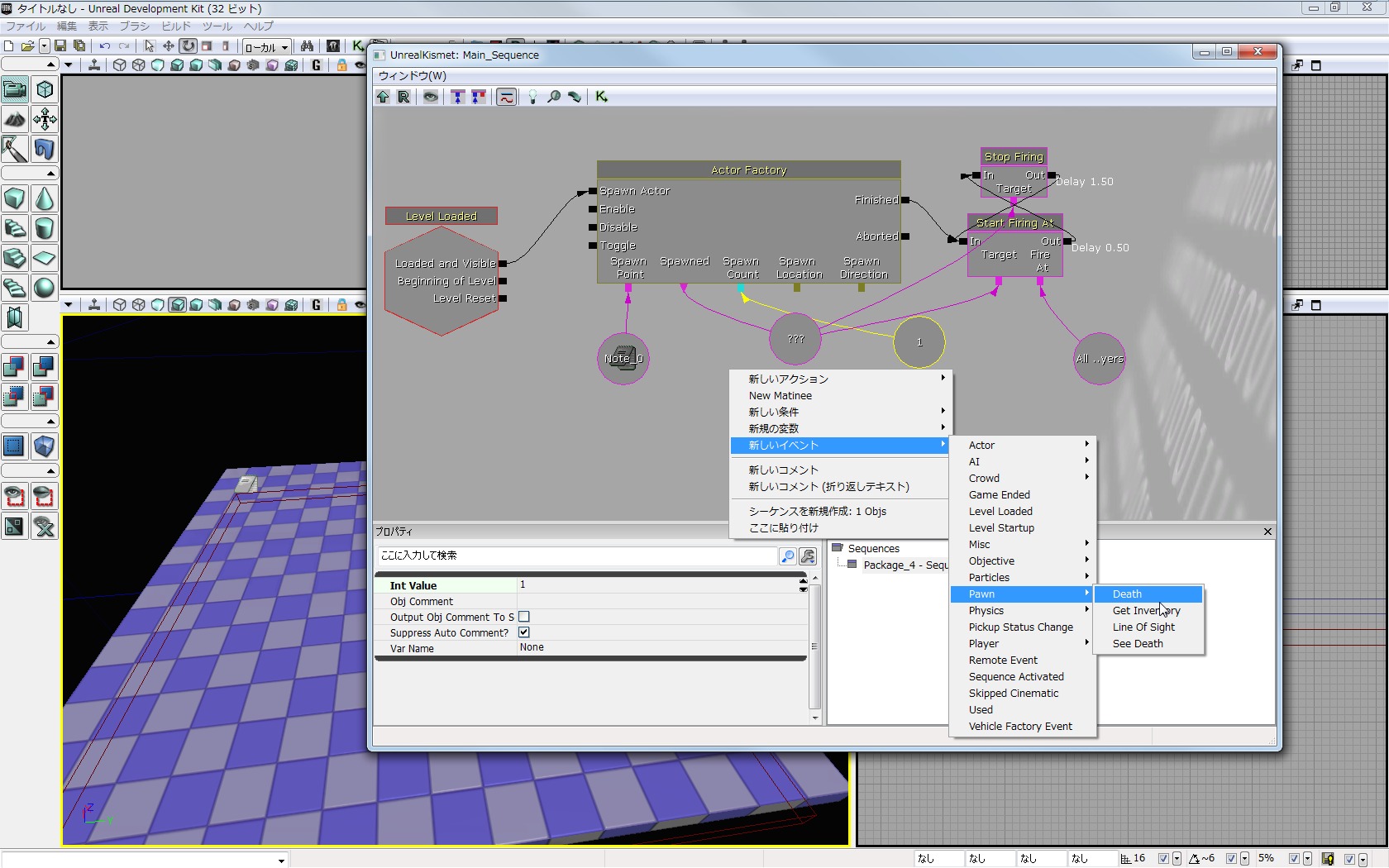Toggle the grid snap checkbox beside 16
The width and height of the screenshot is (1389, 868).
(1163, 859)
